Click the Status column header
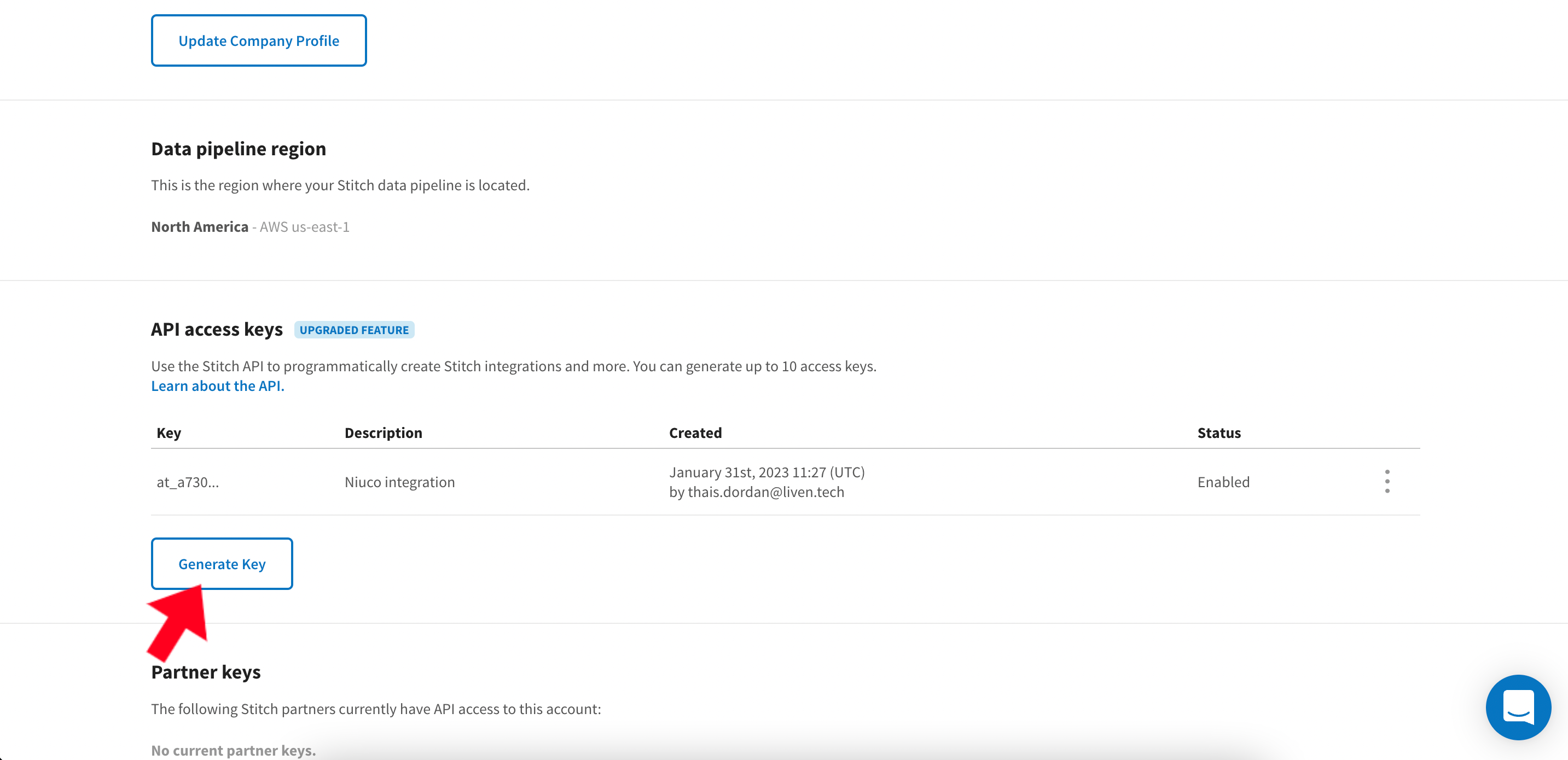1568x760 pixels. 1218,432
